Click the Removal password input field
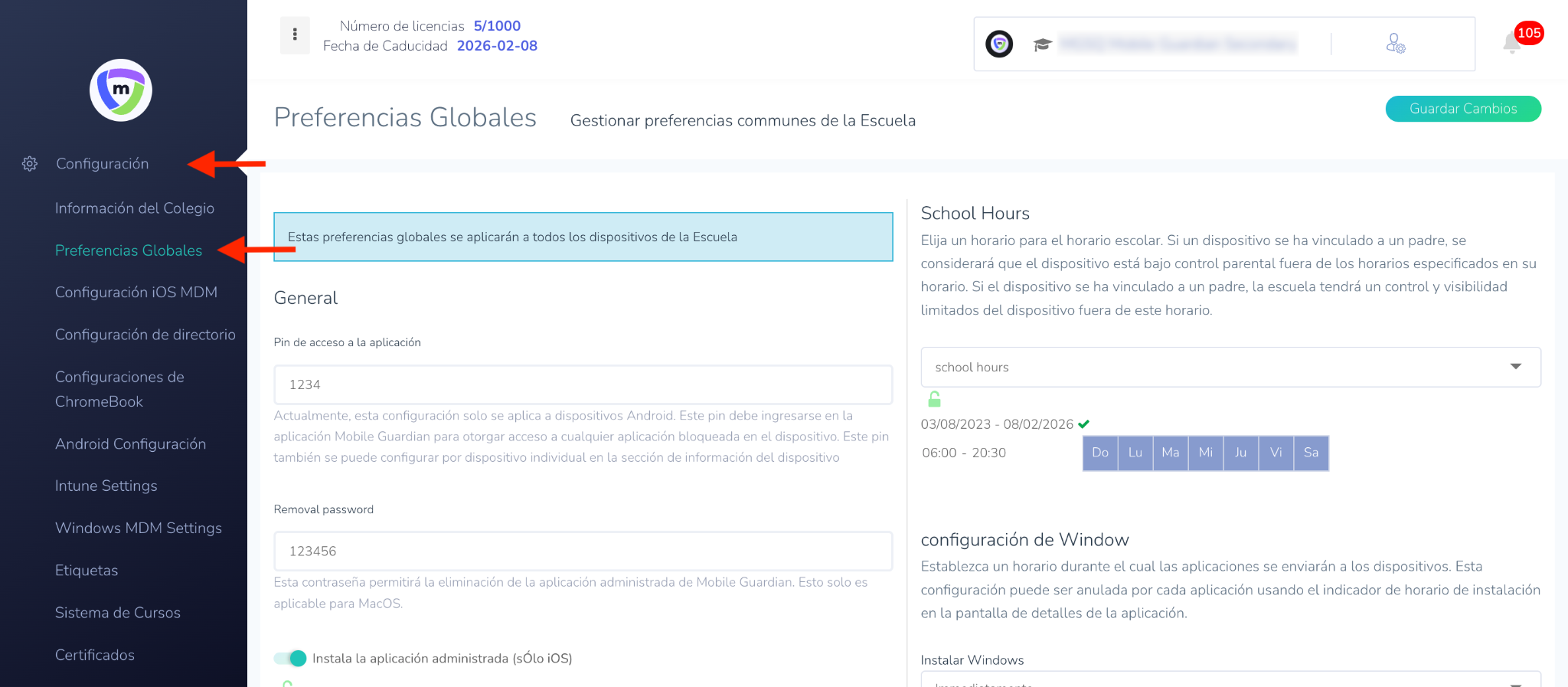The width and height of the screenshot is (1568, 687). click(583, 551)
